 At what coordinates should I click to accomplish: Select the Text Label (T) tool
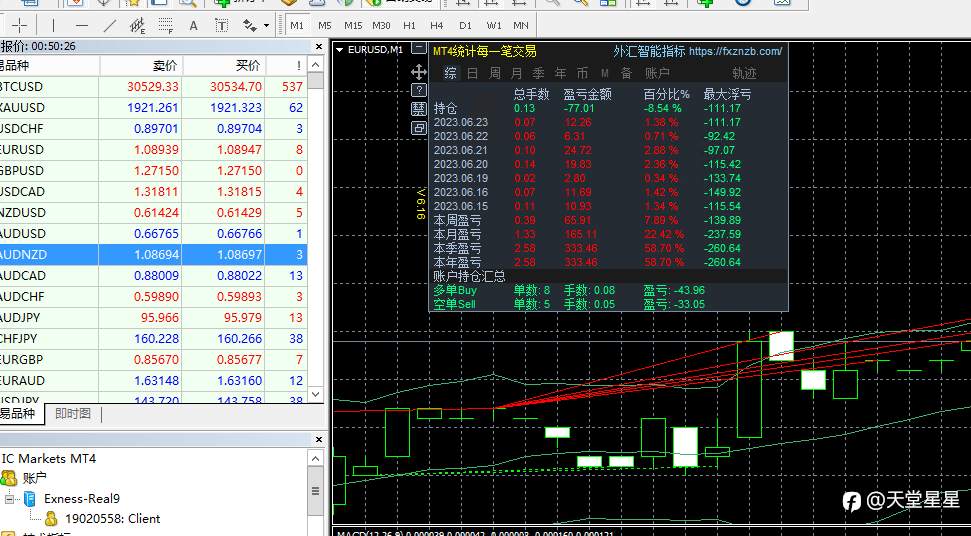click(221, 25)
